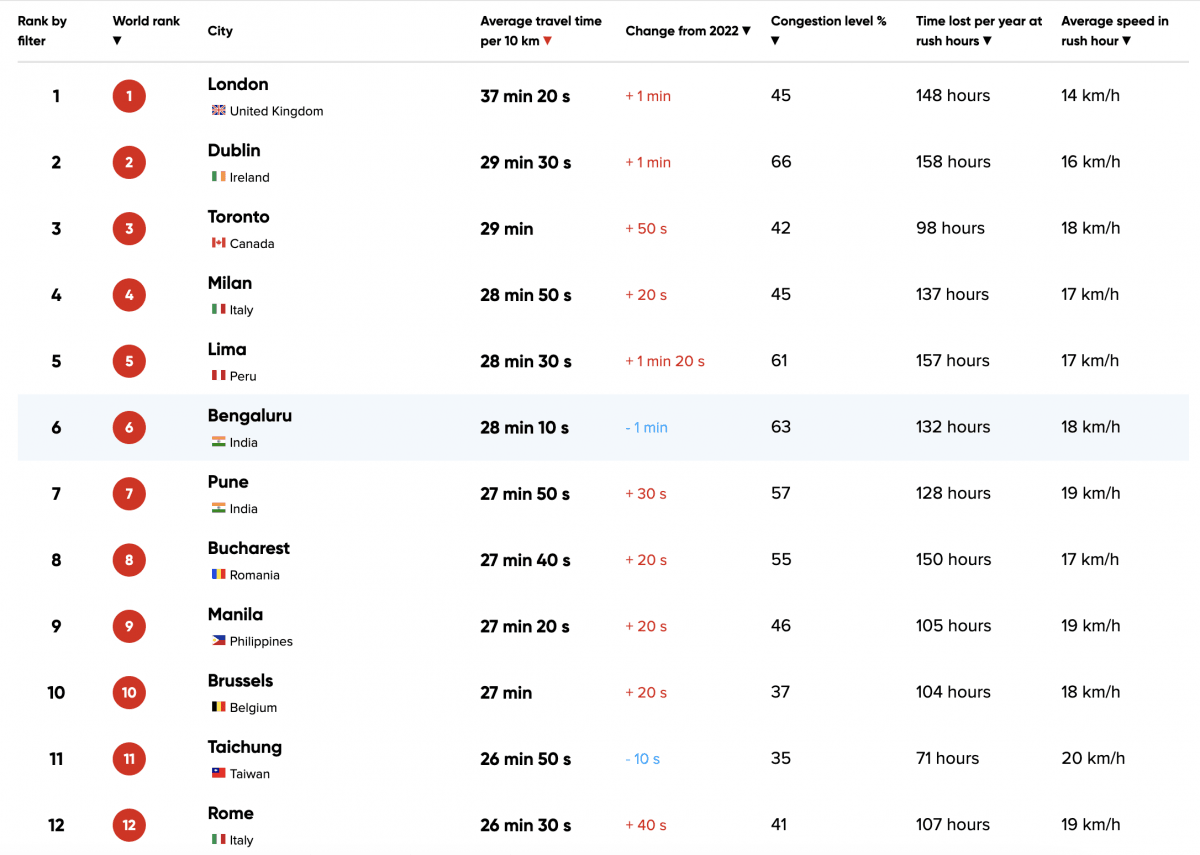Click the City column header

(219, 31)
